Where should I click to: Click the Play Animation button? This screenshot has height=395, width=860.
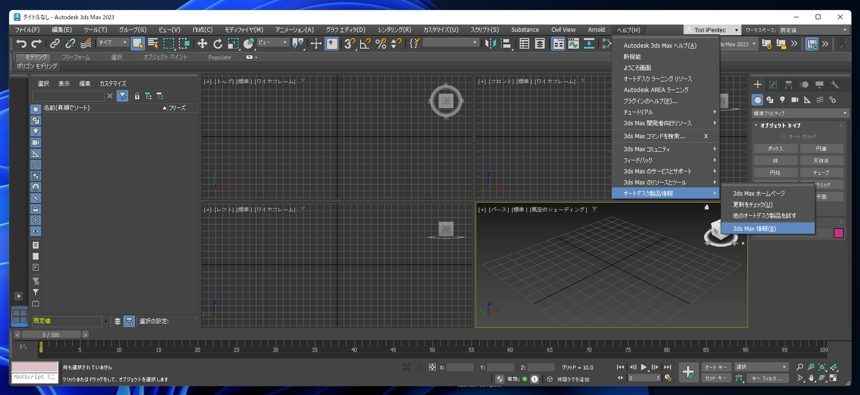[644, 367]
